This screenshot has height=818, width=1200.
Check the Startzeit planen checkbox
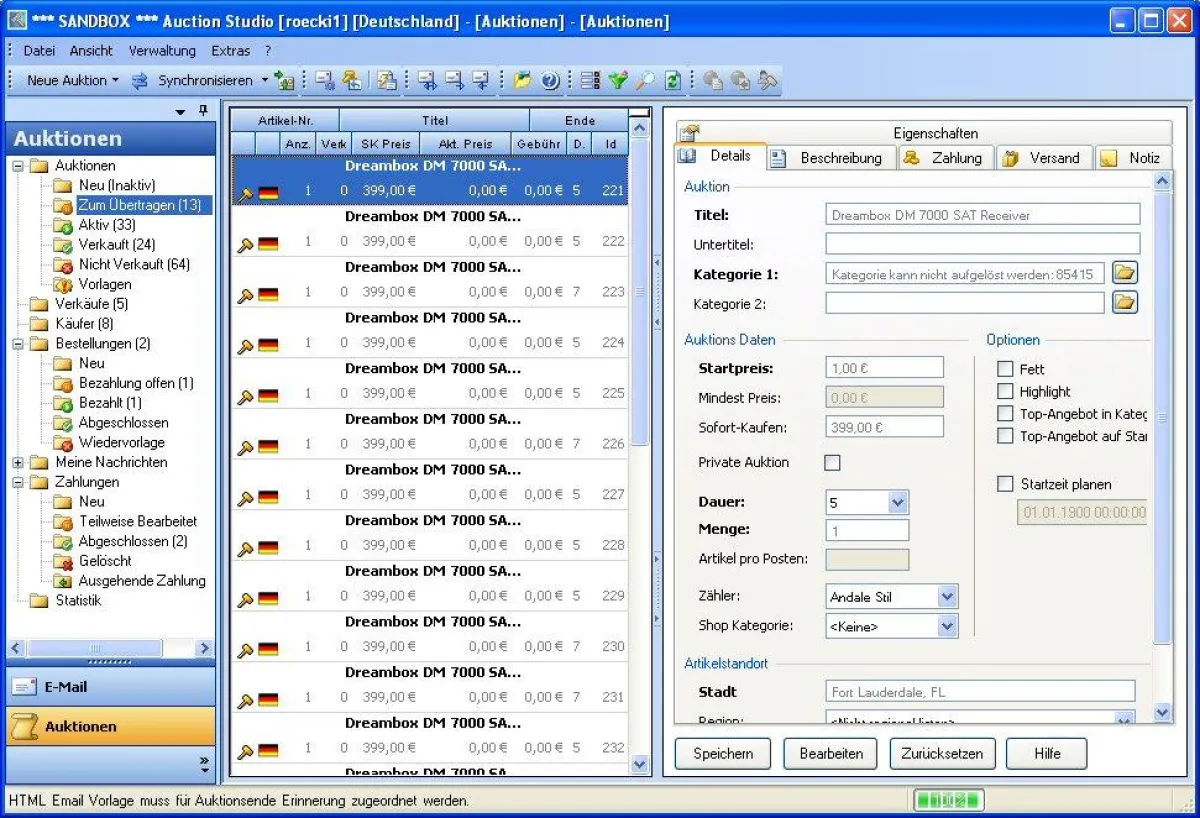(1005, 484)
